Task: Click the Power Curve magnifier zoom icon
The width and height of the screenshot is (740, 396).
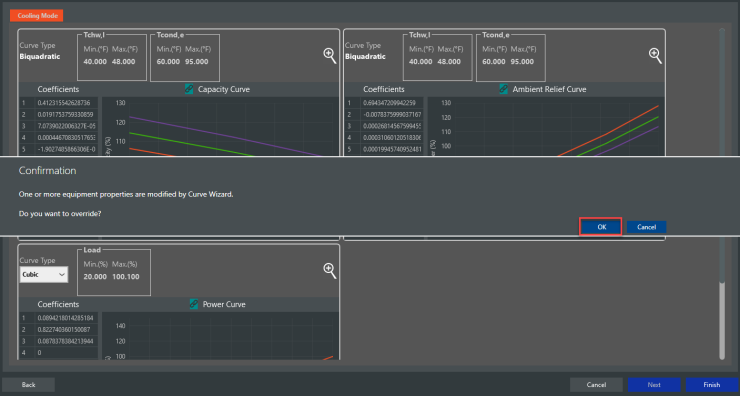Action: coord(329,271)
